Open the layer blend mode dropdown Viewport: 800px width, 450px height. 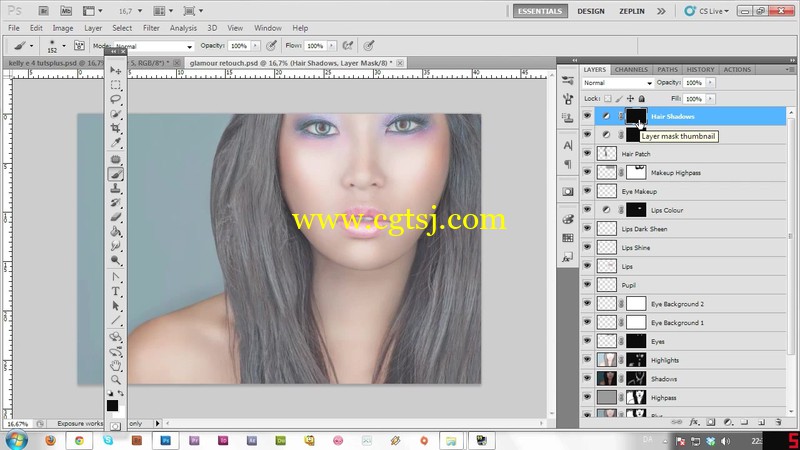coord(617,83)
